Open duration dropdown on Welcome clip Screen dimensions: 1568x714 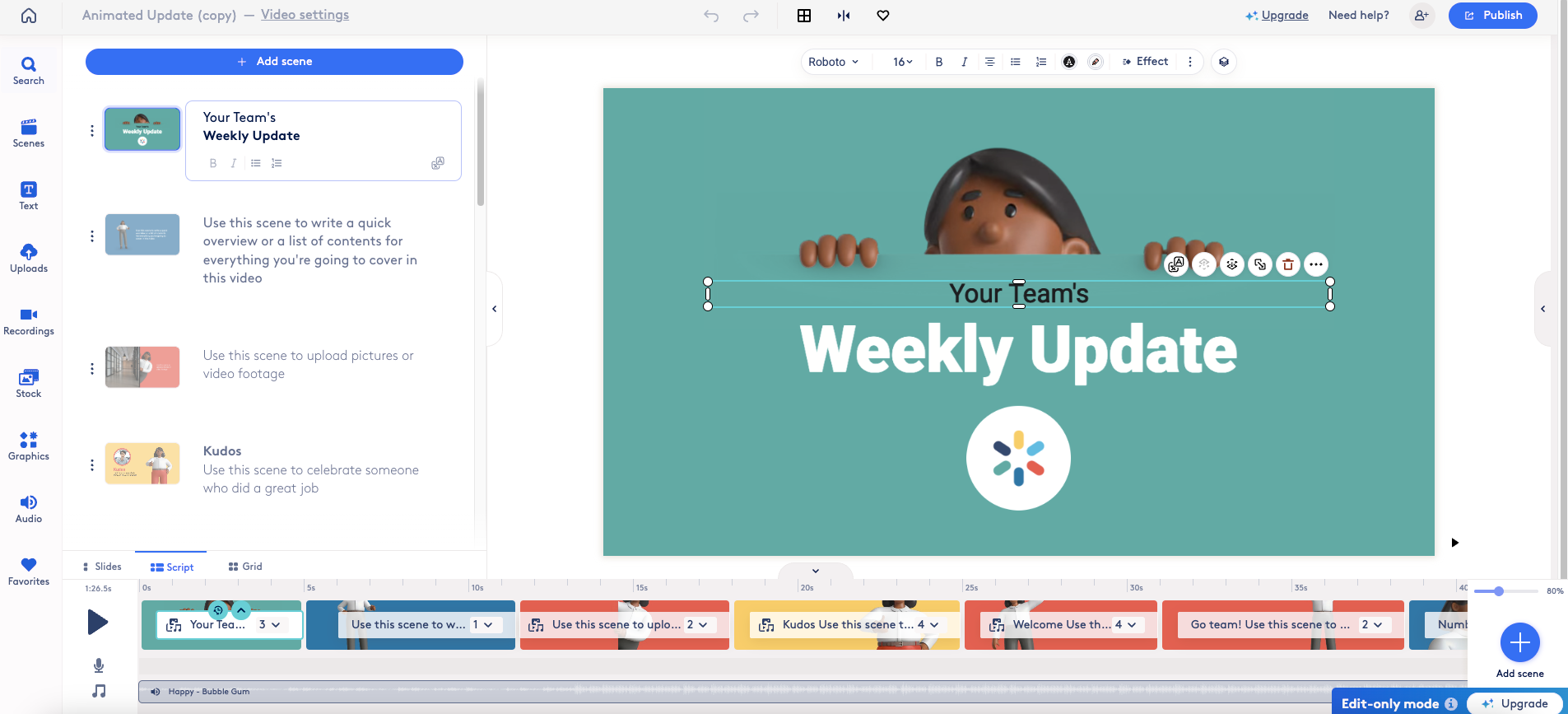coord(1125,625)
